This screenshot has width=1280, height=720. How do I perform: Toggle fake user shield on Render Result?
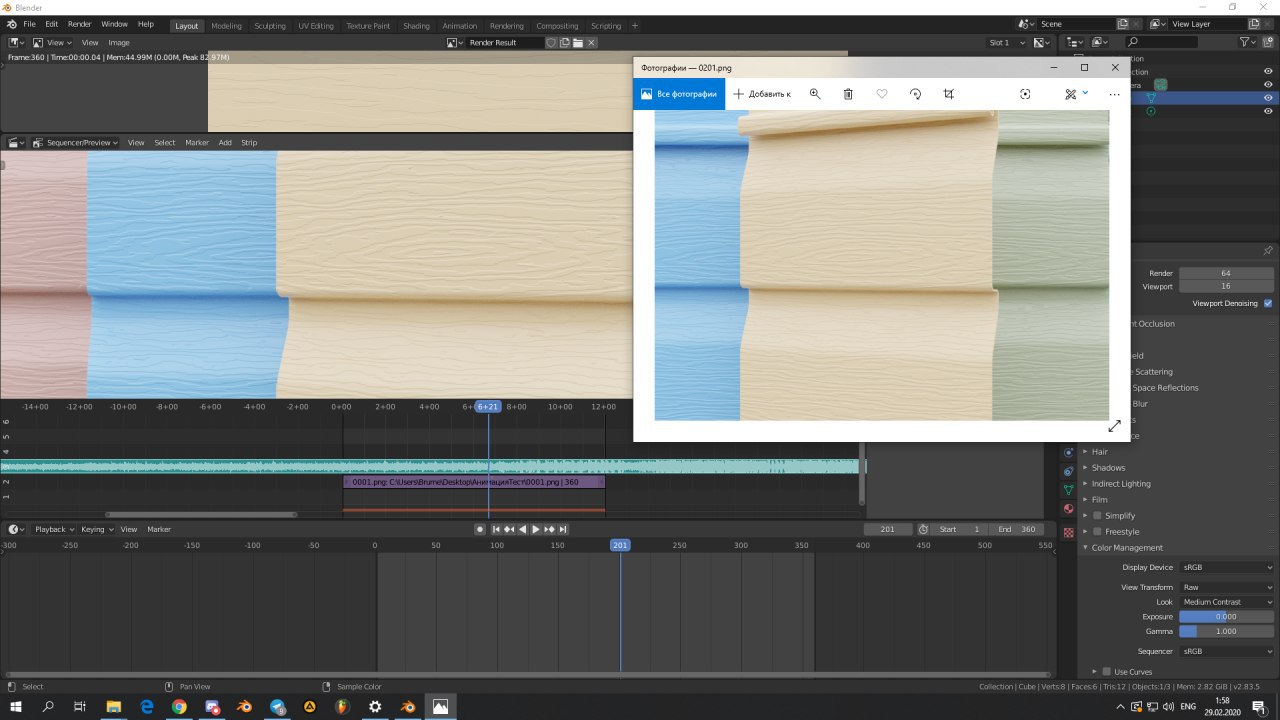coord(551,43)
